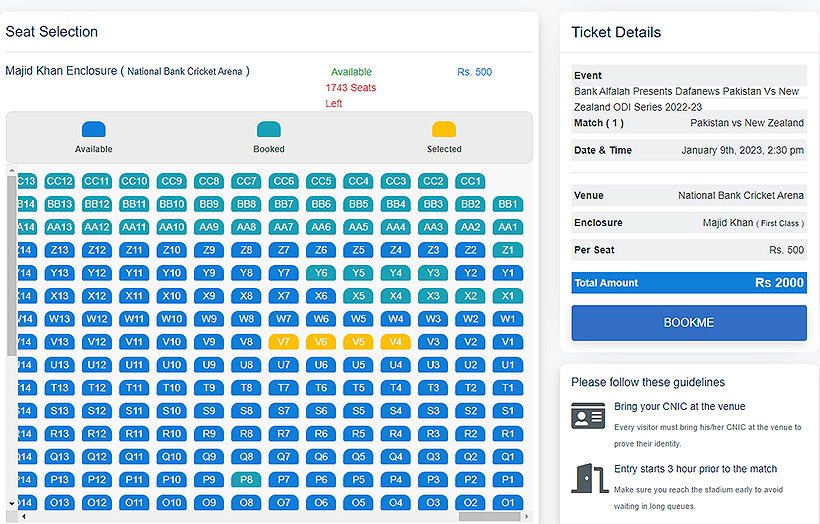Select available seat U1
Screen dimensions: 820x524
coord(508,365)
